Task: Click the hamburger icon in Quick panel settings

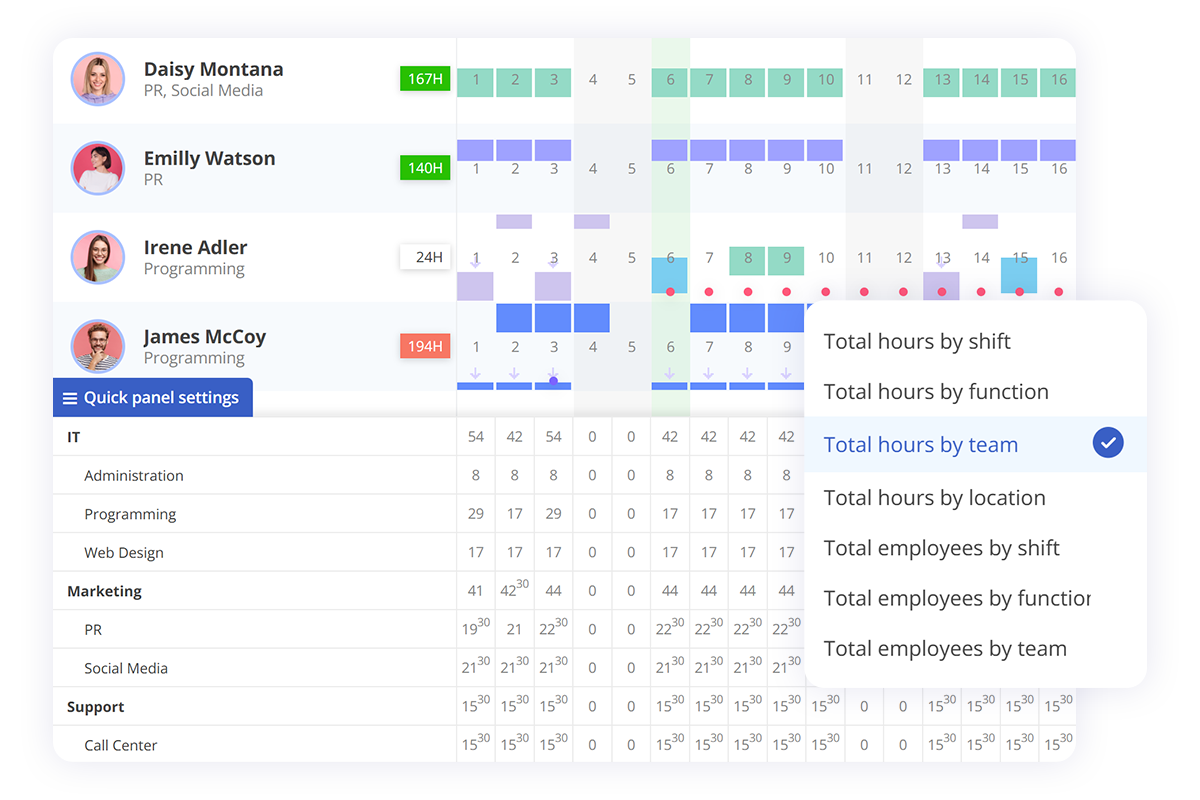Action: 70,398
